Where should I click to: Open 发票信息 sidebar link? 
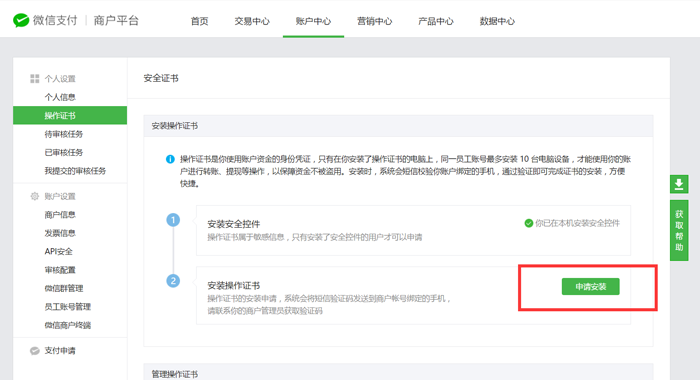60,233
